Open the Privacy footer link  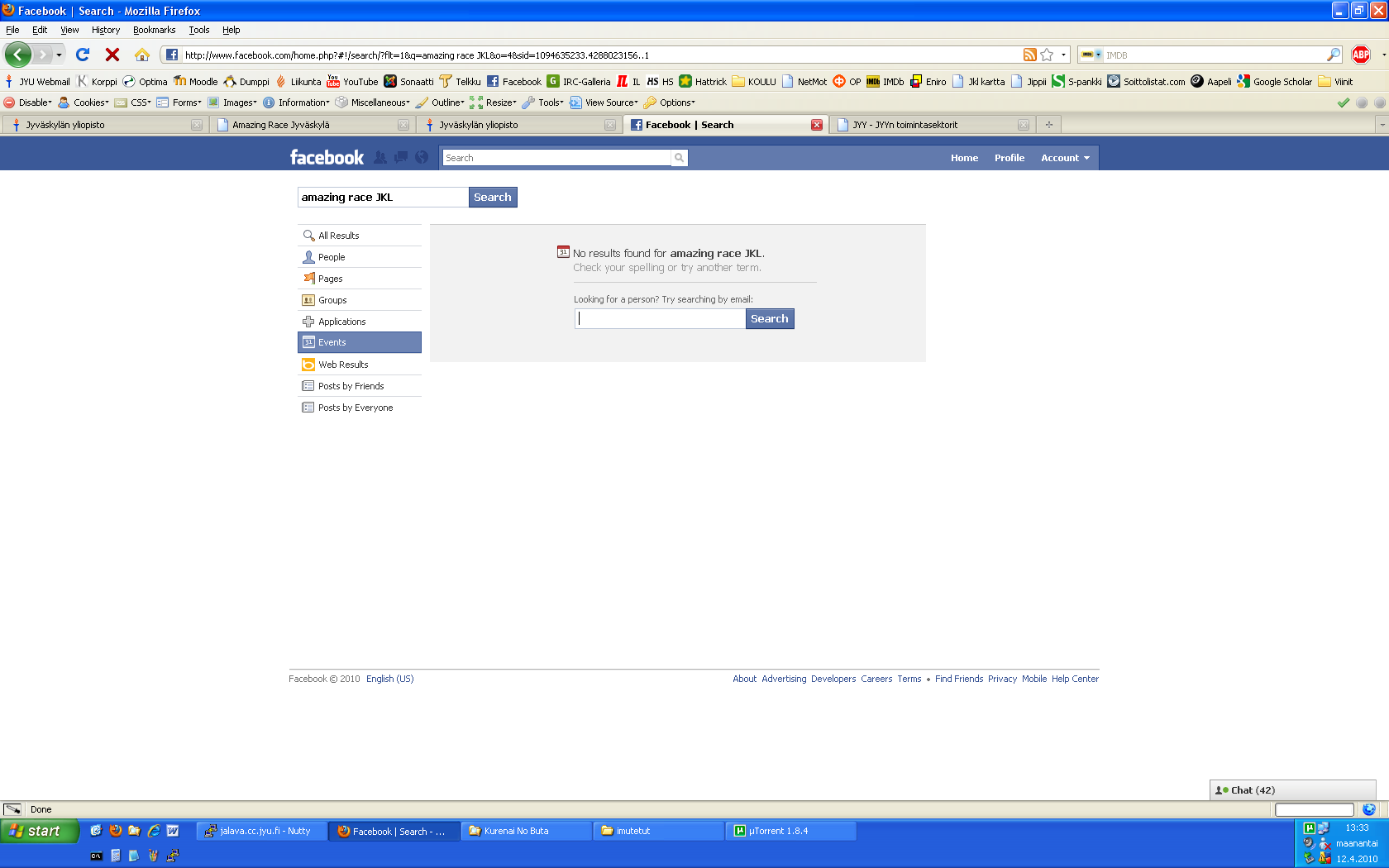point(1002,679)
